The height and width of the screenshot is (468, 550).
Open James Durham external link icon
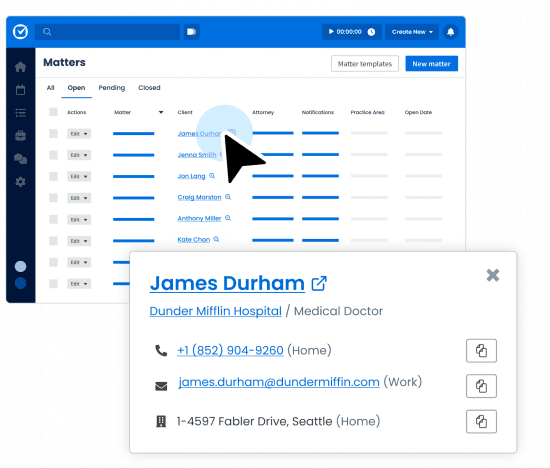click(x=319, y=283)
